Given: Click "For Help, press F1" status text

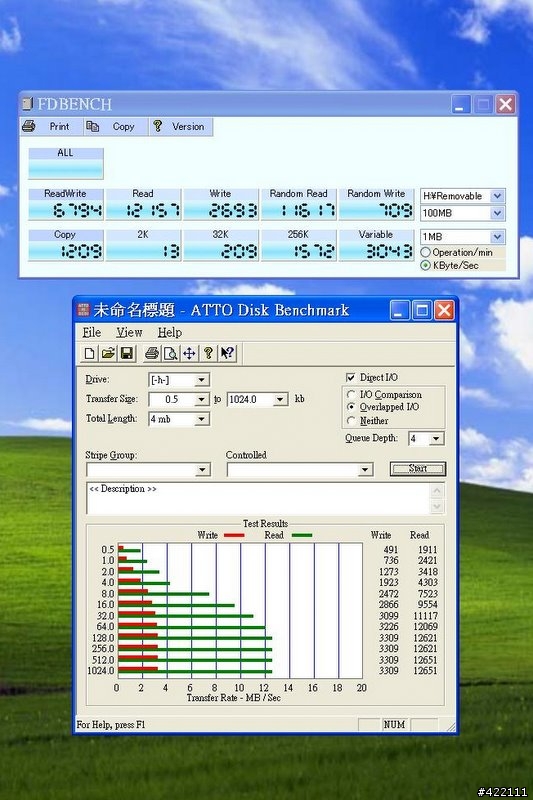Looking at the screenshot, I should 111,724.
